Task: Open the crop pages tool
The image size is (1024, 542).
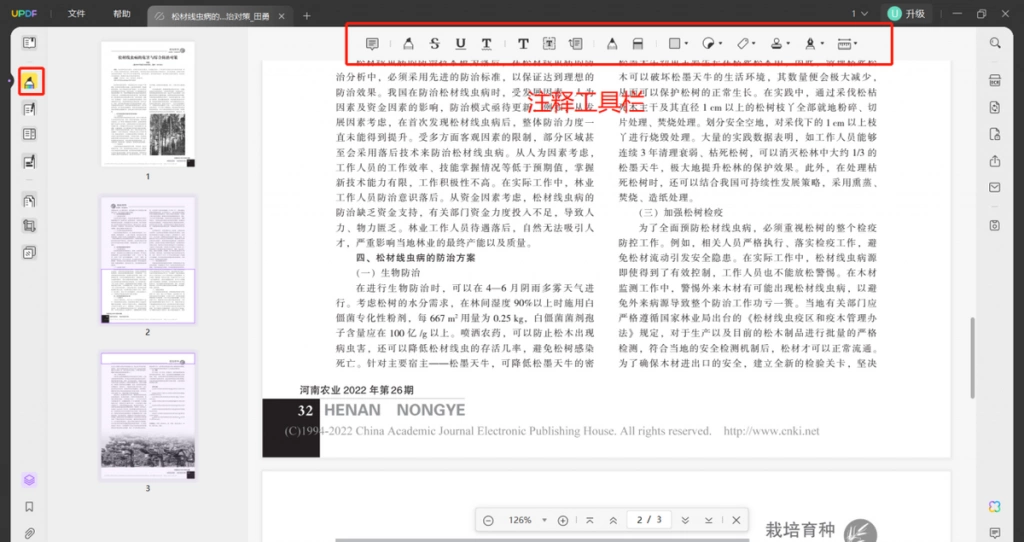Action: coord(29,226)
